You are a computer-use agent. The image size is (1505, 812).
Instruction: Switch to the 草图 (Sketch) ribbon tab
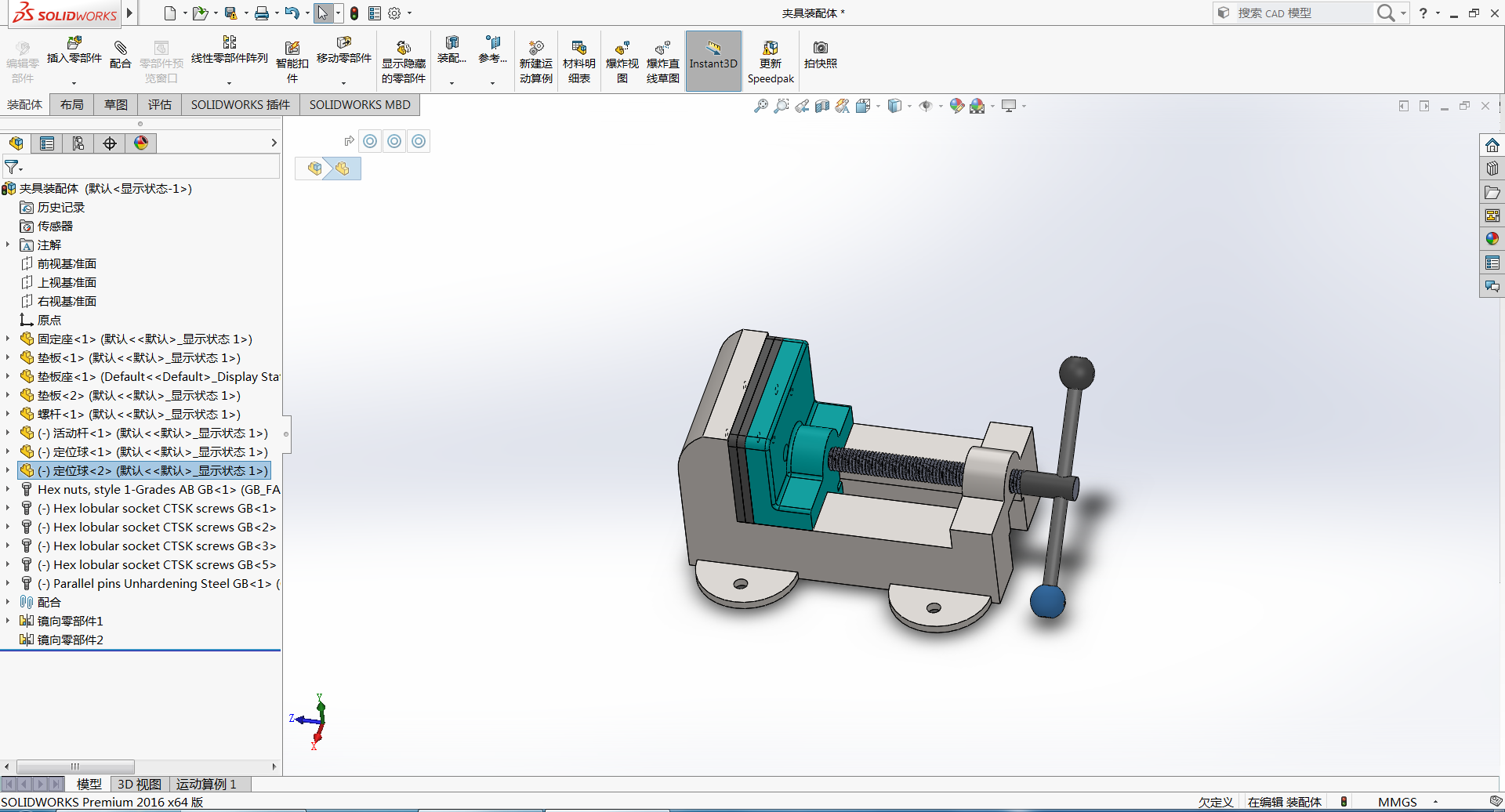116,105
